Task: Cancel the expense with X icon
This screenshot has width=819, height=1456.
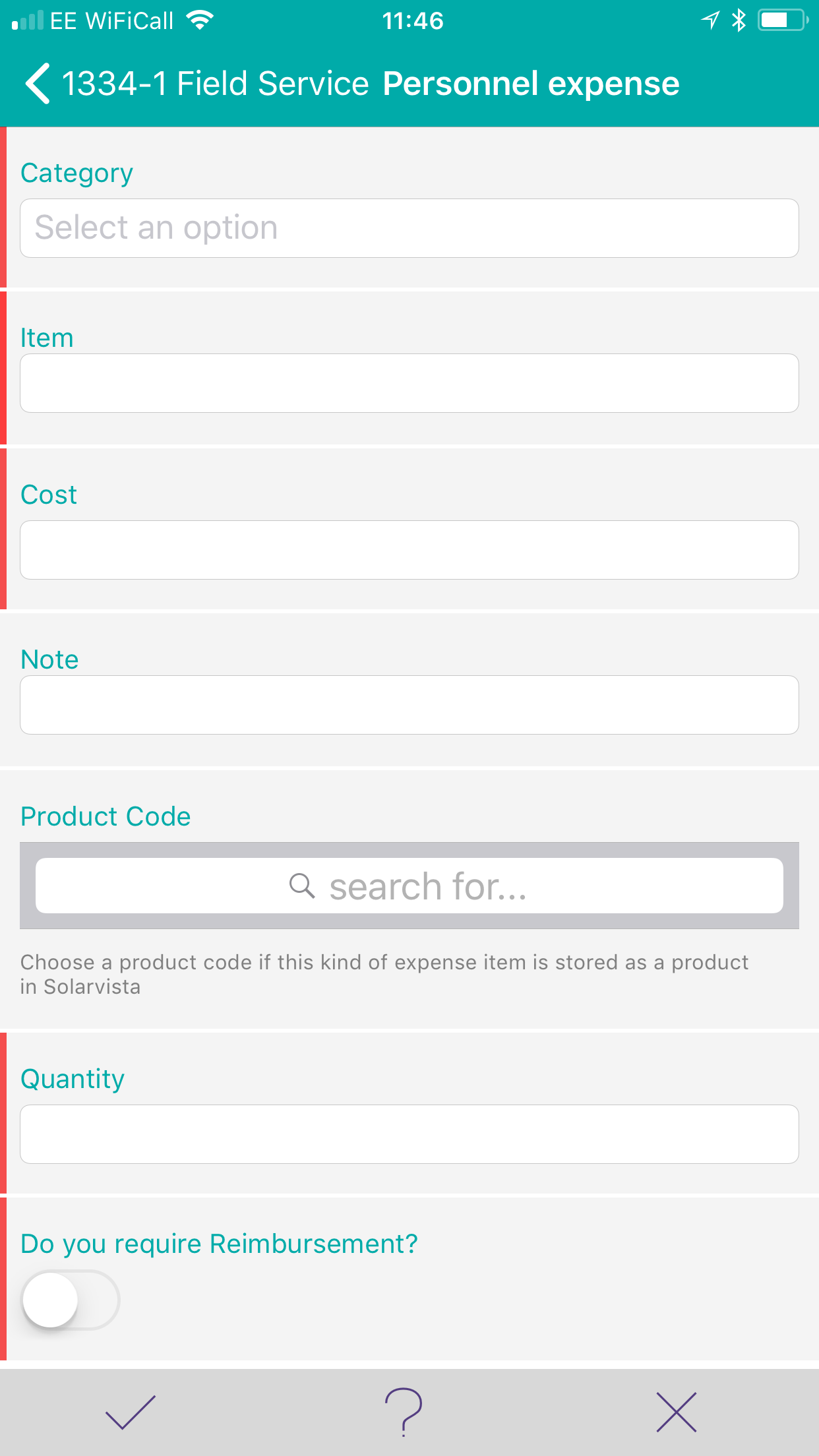Action: point(677,1412)
